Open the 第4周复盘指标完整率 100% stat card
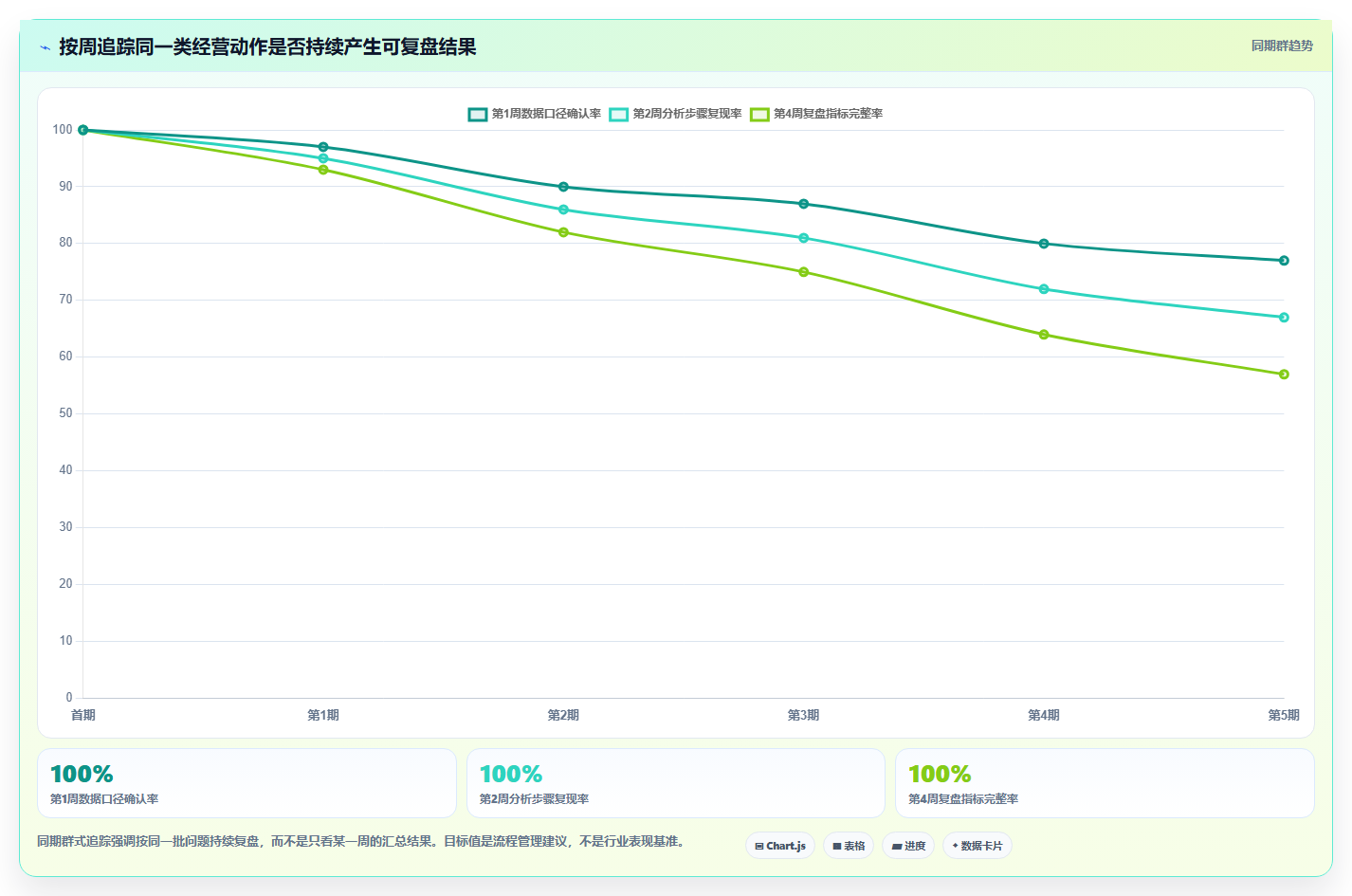This screenshot has width=1352, height=896. coord(1105,783)
